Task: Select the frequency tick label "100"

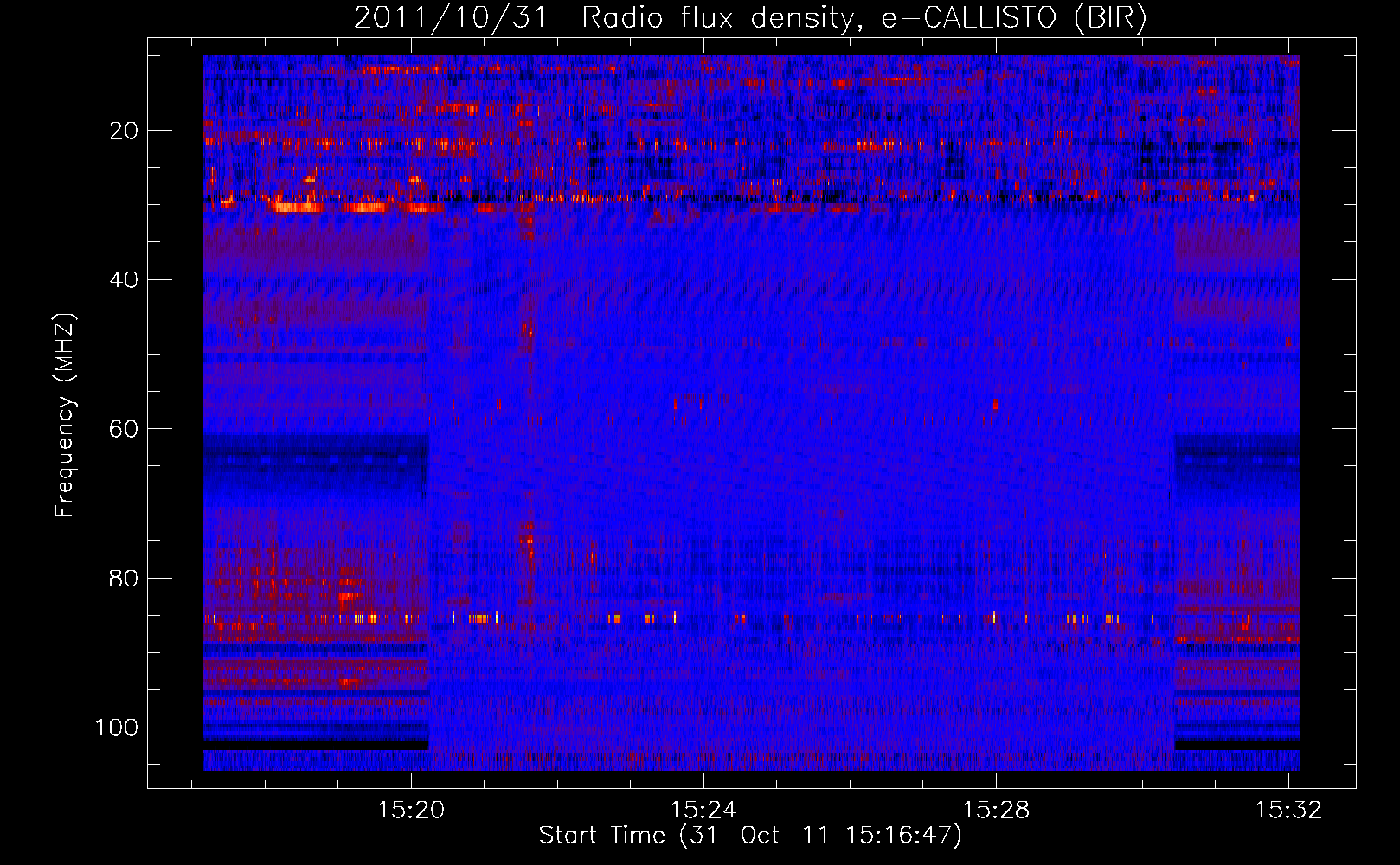Action: pyautogui.click(x=117, y=727)
